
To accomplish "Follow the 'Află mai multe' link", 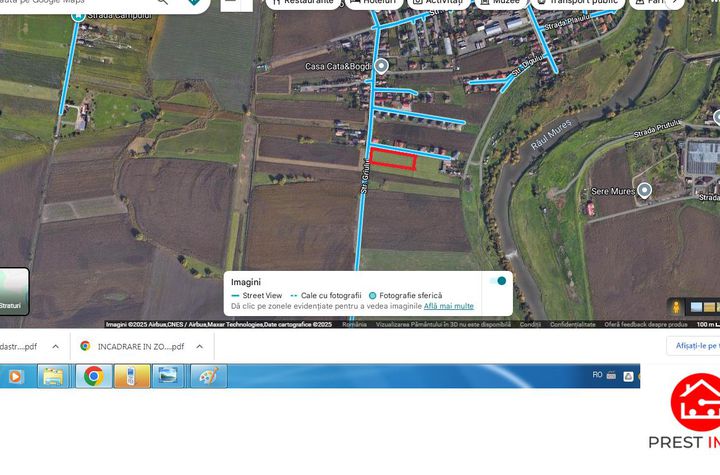I will pyautogui.click(x=449, y=306).
